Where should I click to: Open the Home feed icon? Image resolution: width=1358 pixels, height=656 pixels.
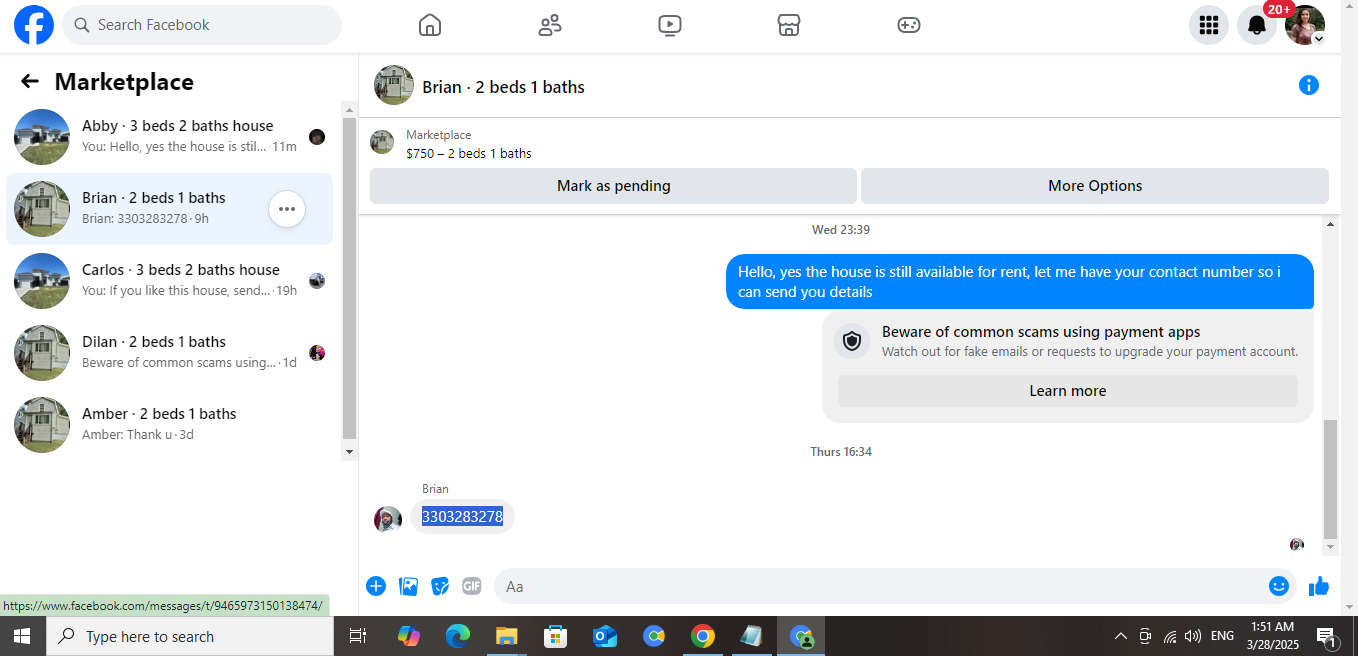click(430, 25)
